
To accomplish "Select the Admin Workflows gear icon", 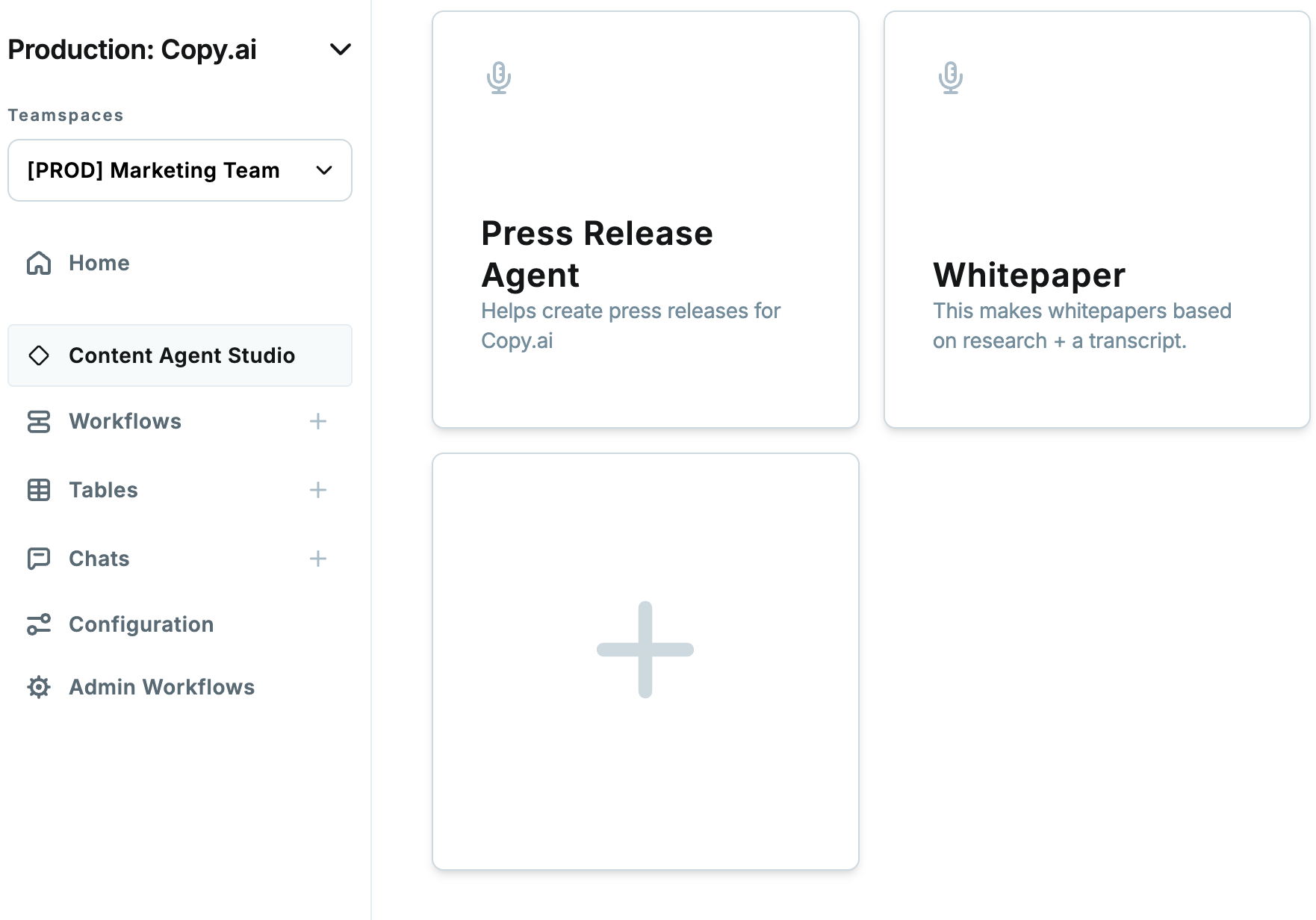I will point(38,687).
